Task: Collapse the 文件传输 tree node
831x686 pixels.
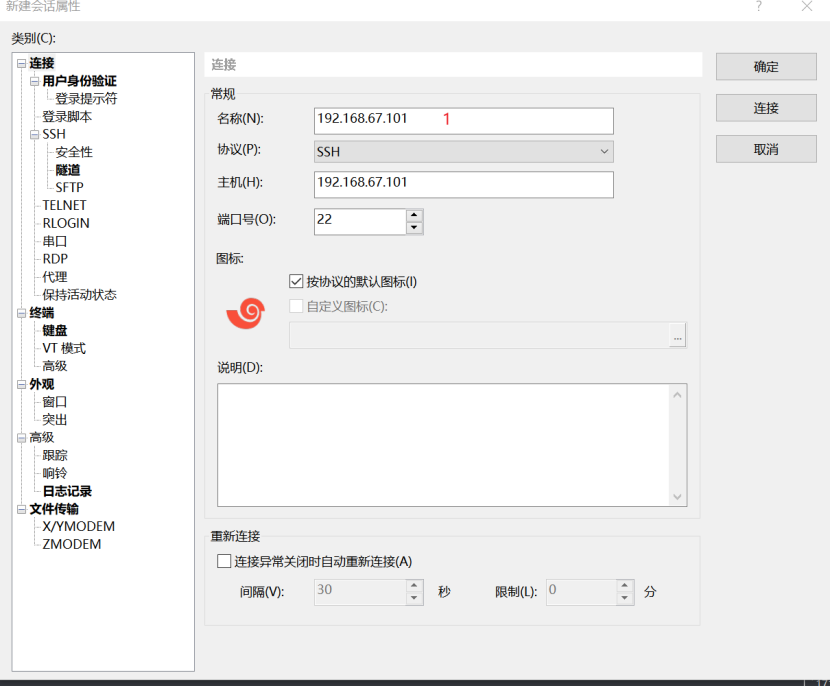Action: [21, 509]
